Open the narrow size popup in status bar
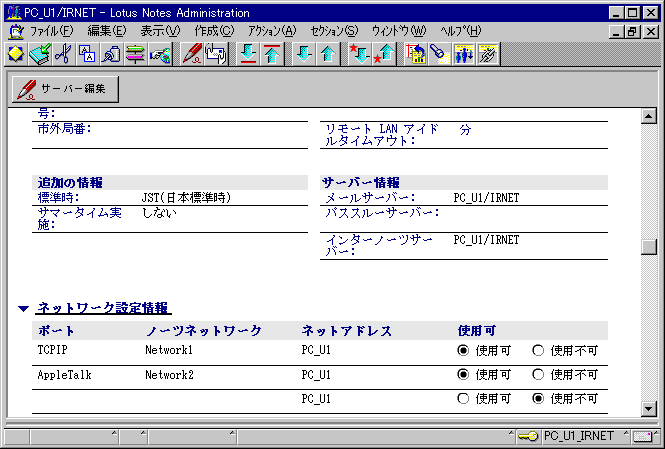This screenshot has height=449, width=665. 133,436
